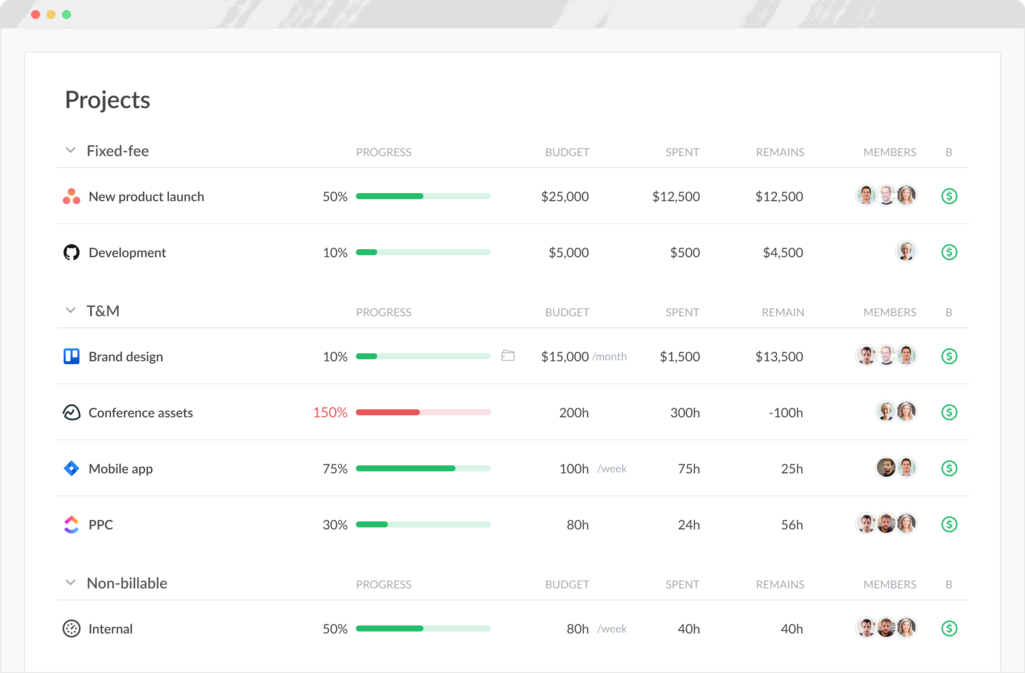Select the Trello icon next to Brand design
1025x673 pixels.
70,356
